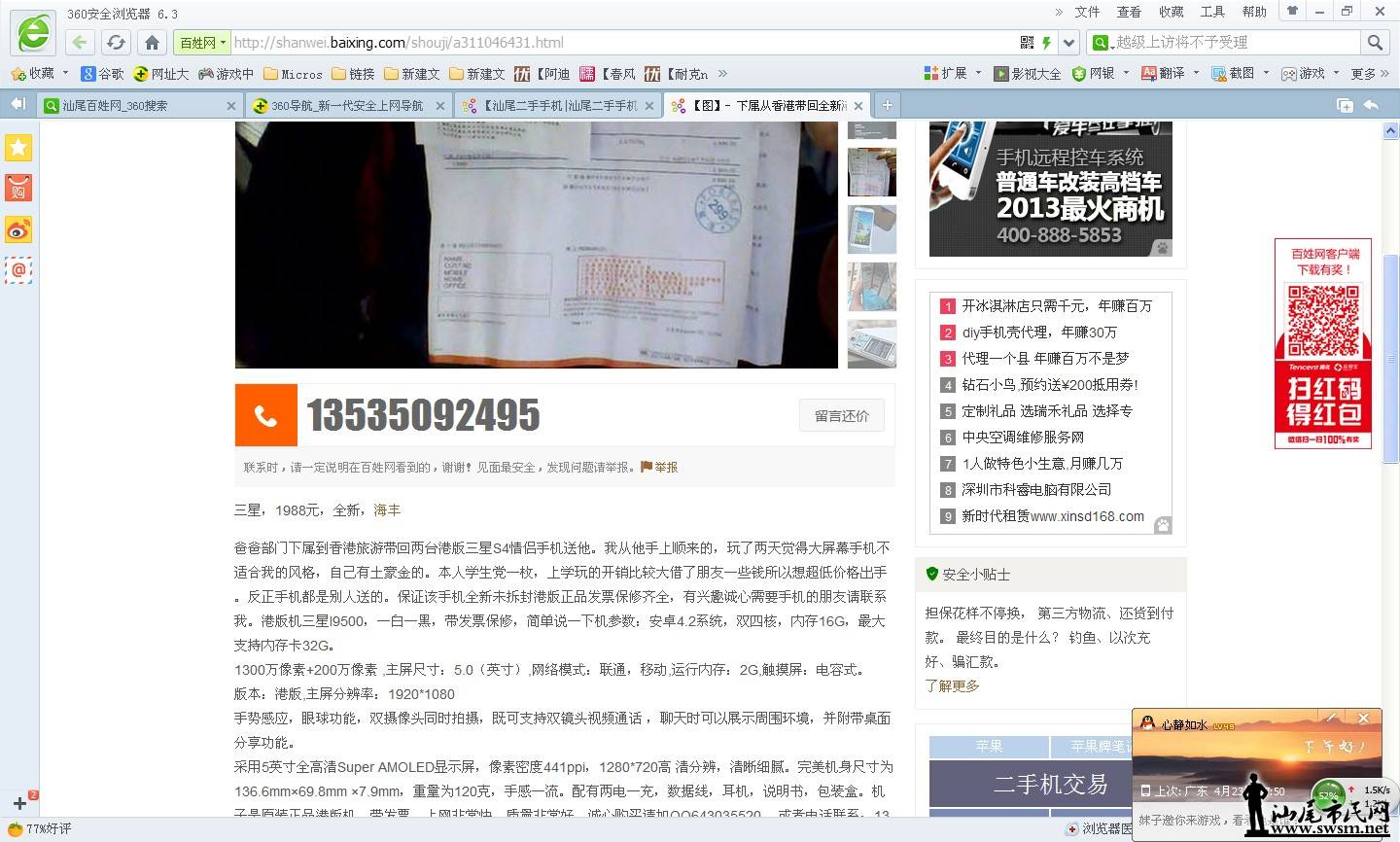Screen dimensions: 1400x842
Task: Click the QR code icon in address bar
Action: pyautogui.click(x=1027, y=42)
